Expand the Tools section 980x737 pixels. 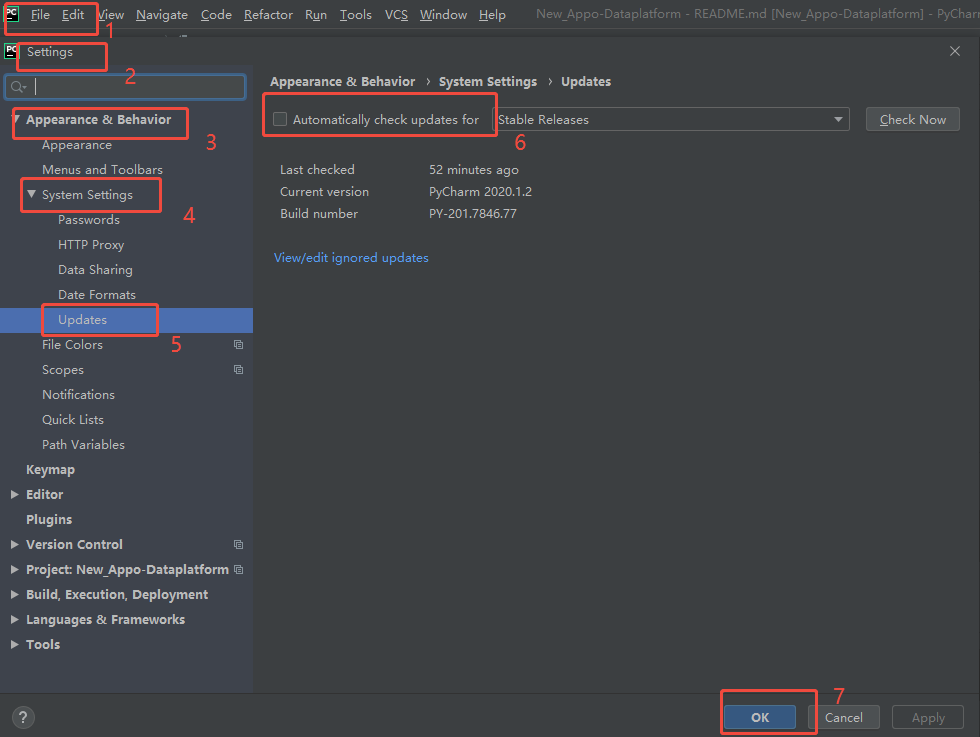click(15, 644)
